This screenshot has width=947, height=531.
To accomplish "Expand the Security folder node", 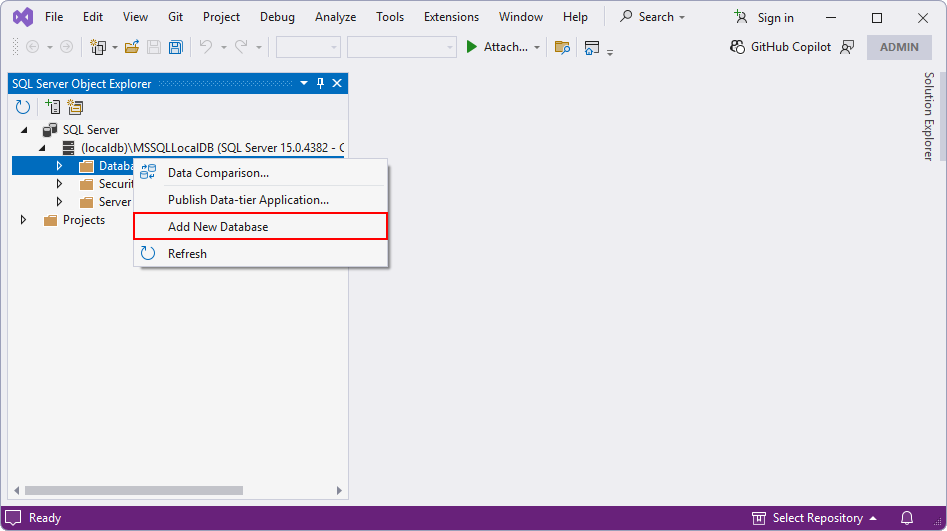I will 59,184.
